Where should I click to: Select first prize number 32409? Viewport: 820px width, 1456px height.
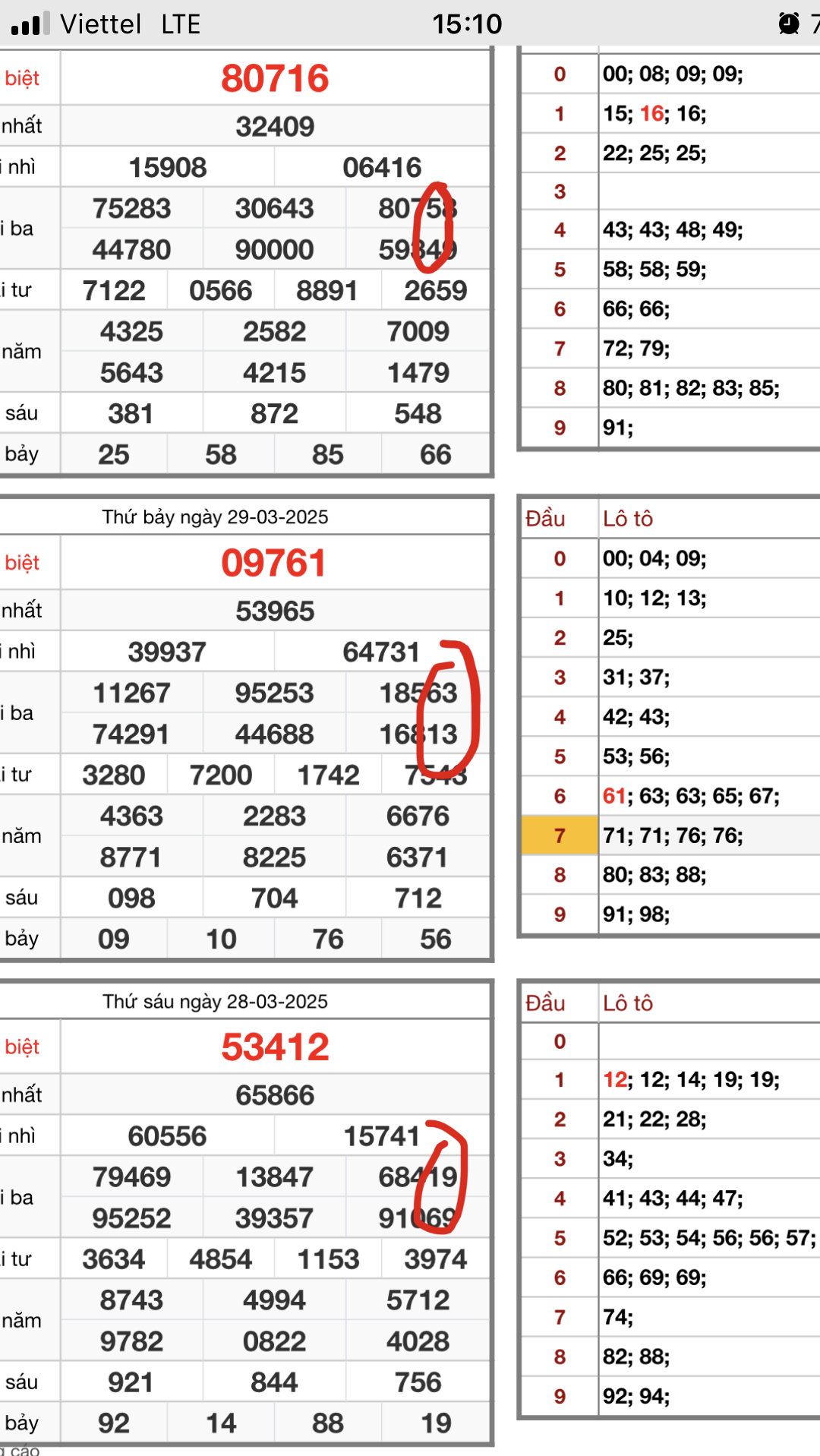[275, 127]
